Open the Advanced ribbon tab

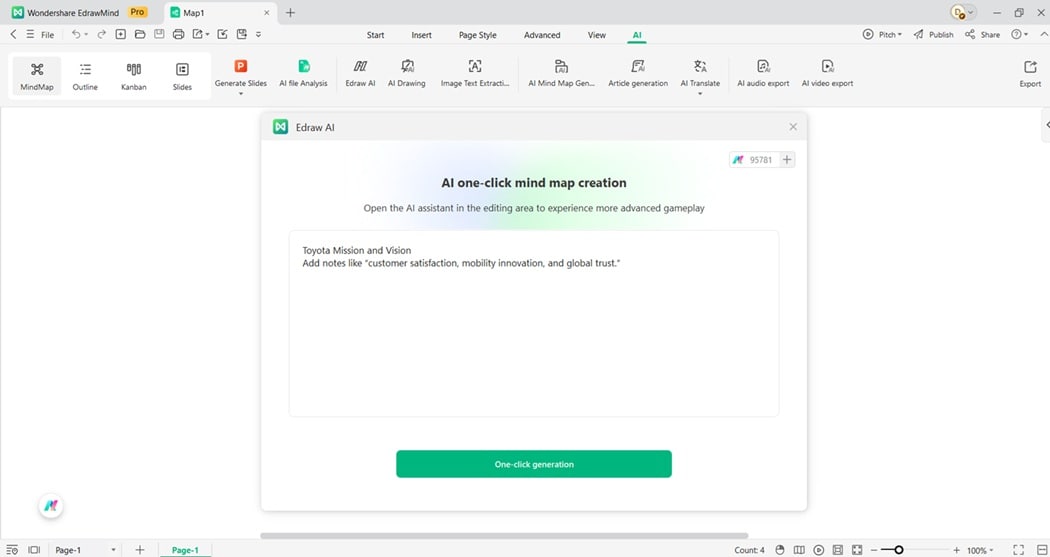coord(542,35)
